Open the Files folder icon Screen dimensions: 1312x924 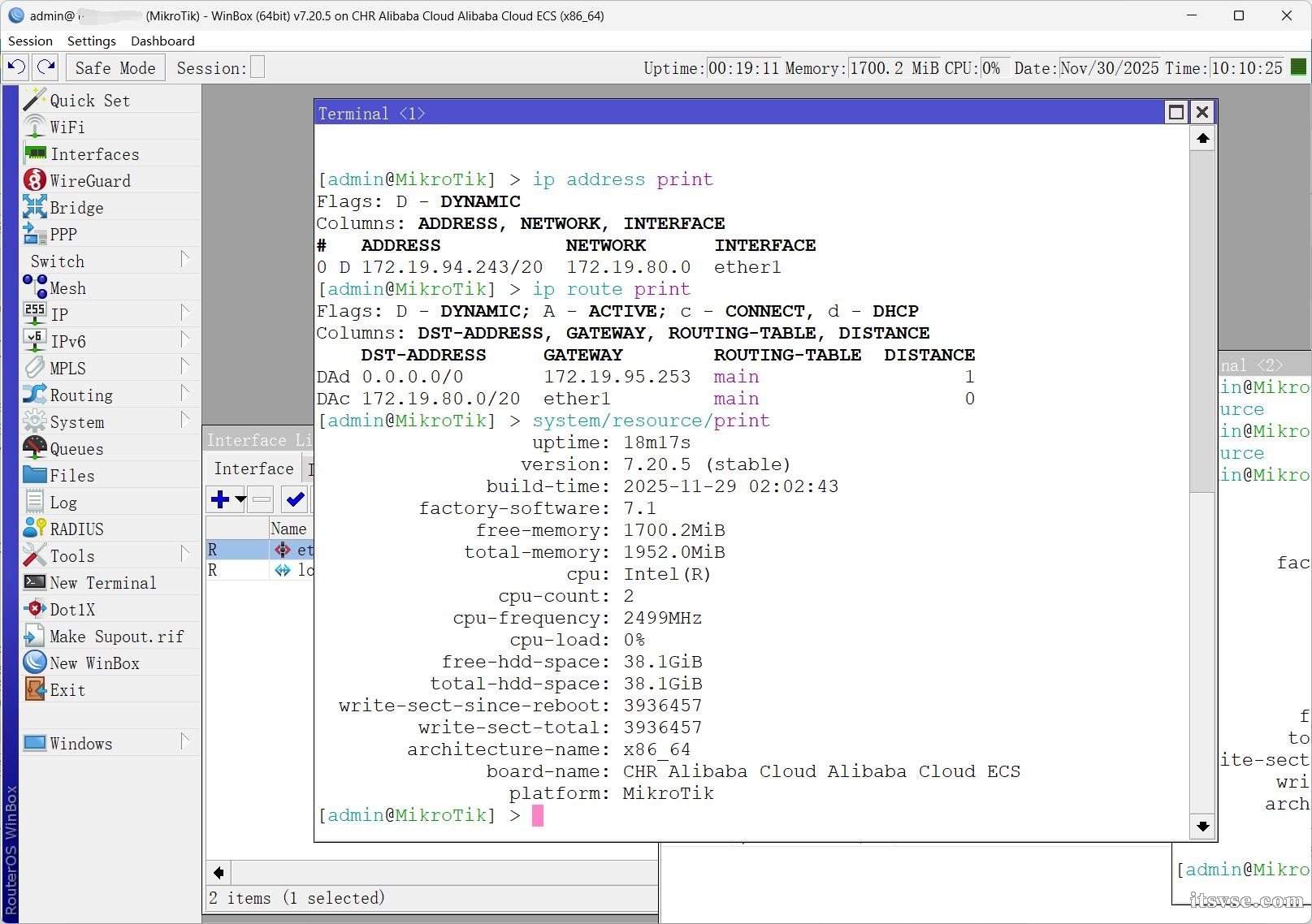(x=34, y=475)
